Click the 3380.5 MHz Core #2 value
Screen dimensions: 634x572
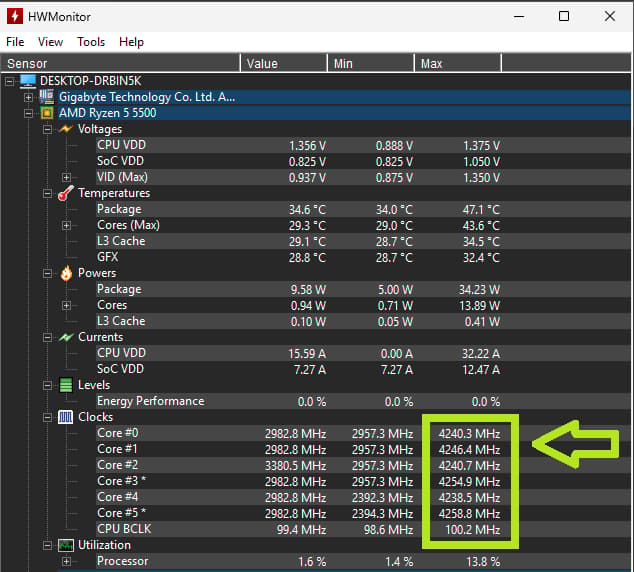[x=296, y=466]
